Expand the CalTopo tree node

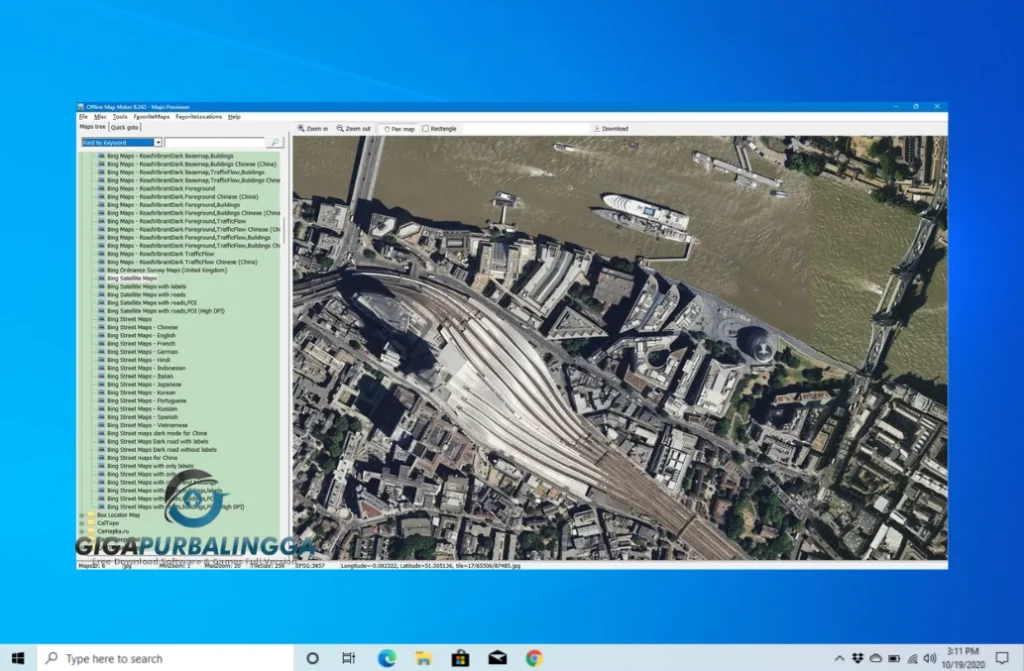coord(80,524)
